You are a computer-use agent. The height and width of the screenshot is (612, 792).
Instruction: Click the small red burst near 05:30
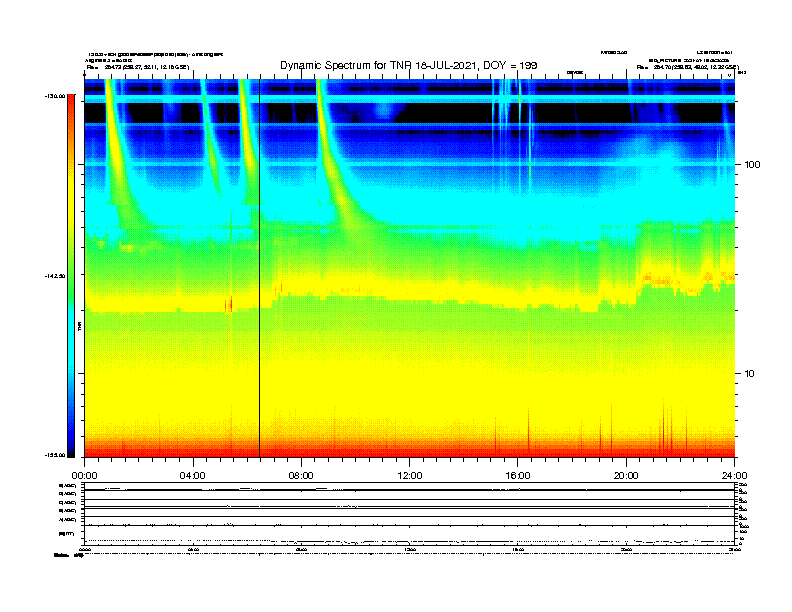(230, 304)
